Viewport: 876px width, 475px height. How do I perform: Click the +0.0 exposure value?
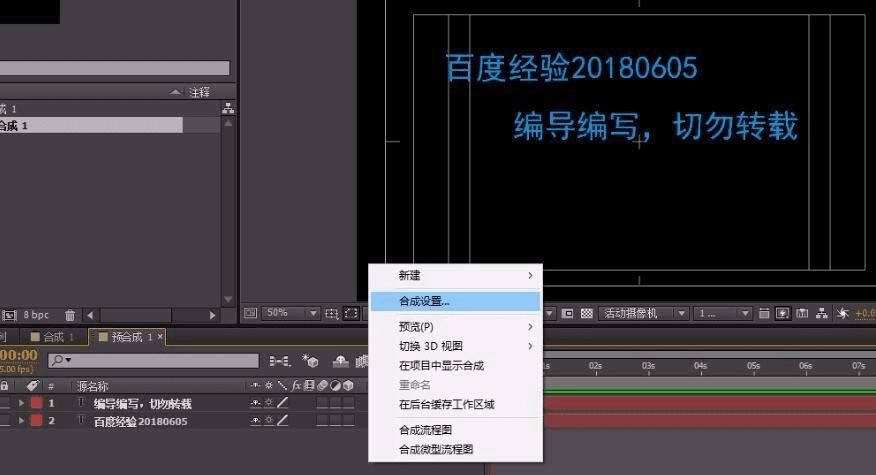[865, 314]
